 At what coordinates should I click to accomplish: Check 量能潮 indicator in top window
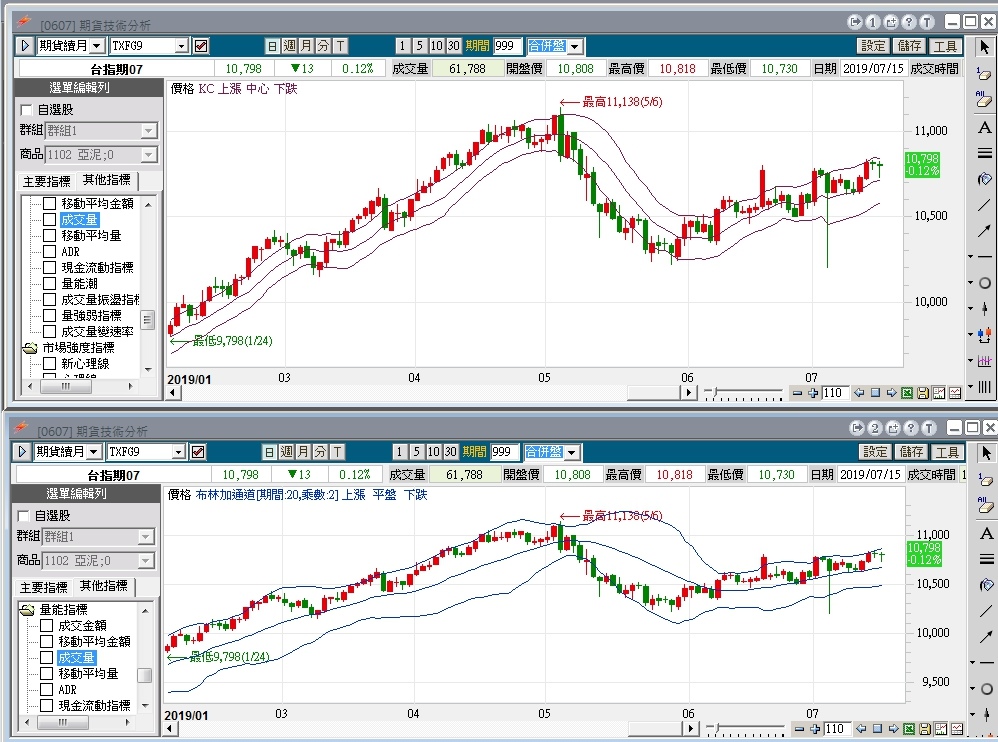(49, 284)
